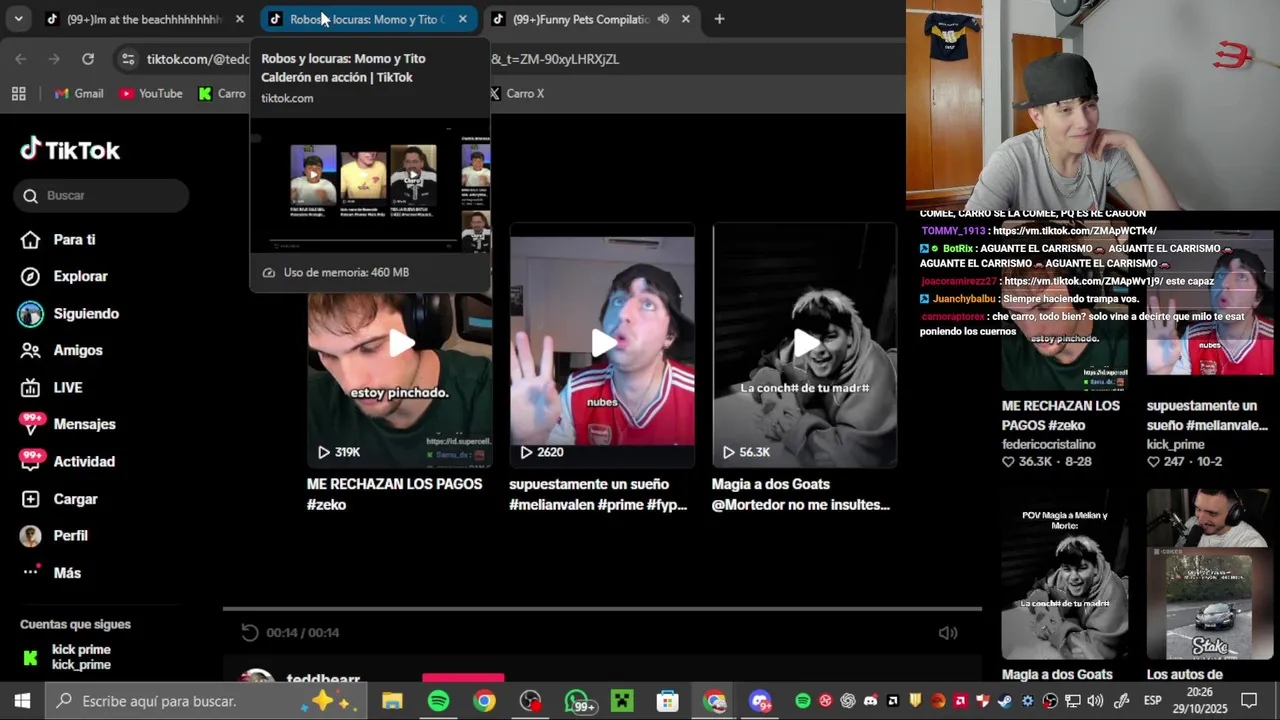Go forward in browser history
This screenshot has width=1280, height=720.
tap(54, 59)
